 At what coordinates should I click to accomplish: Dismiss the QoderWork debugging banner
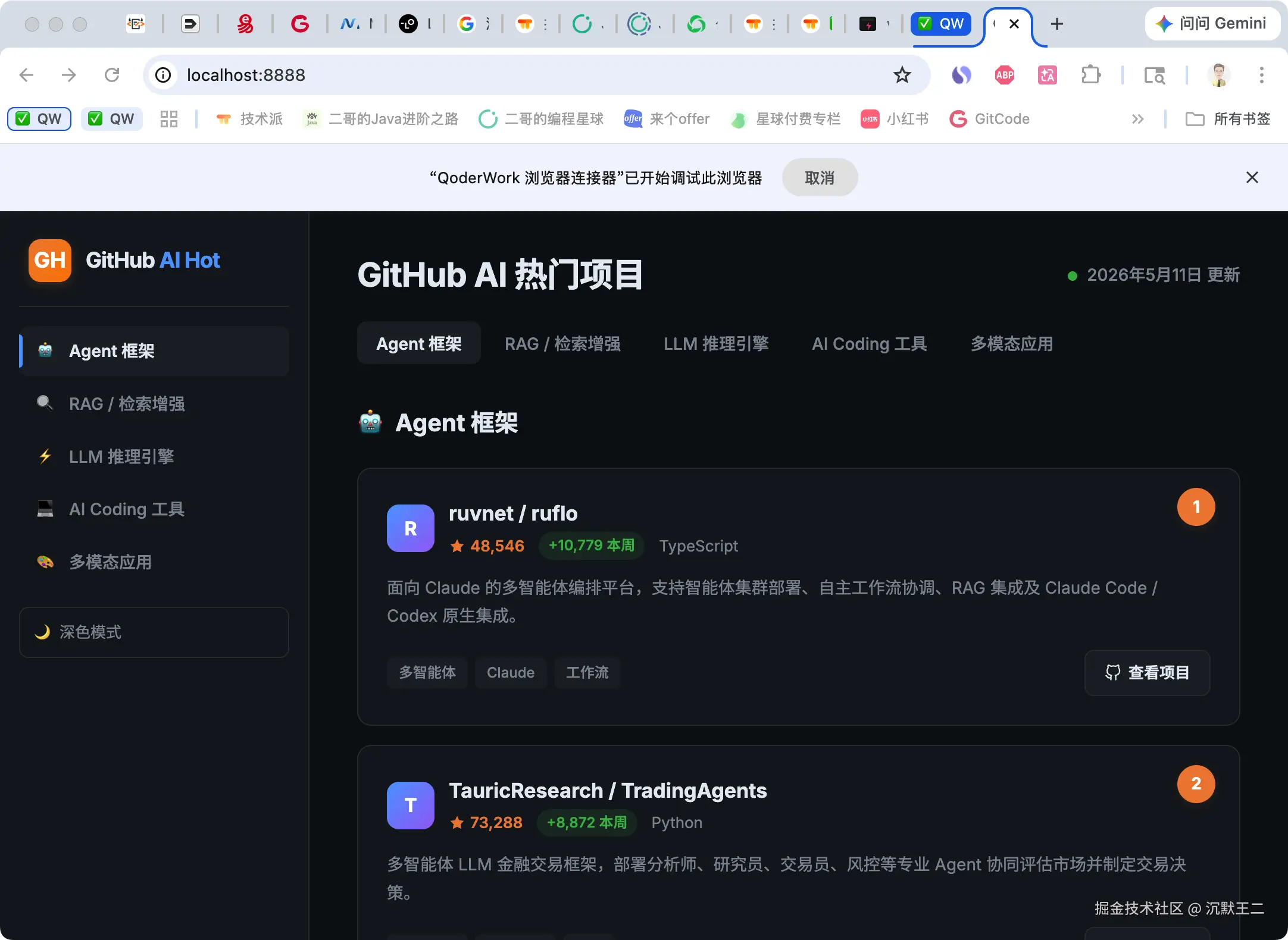pos(1252,177)
